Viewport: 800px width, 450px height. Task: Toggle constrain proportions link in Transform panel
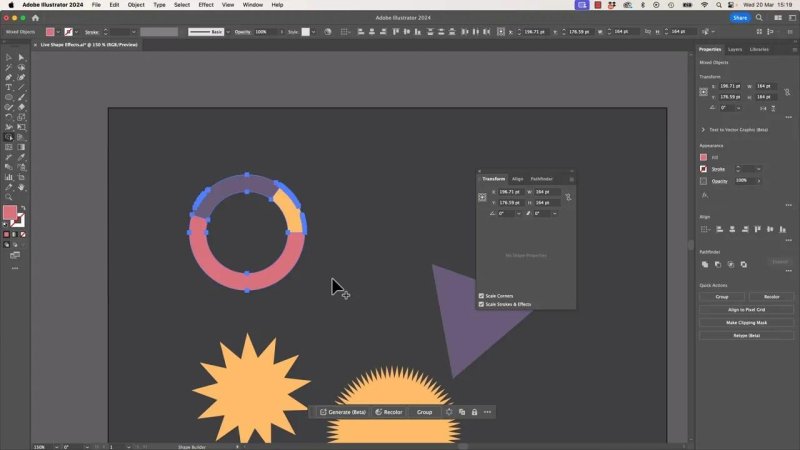click(568, 197)
